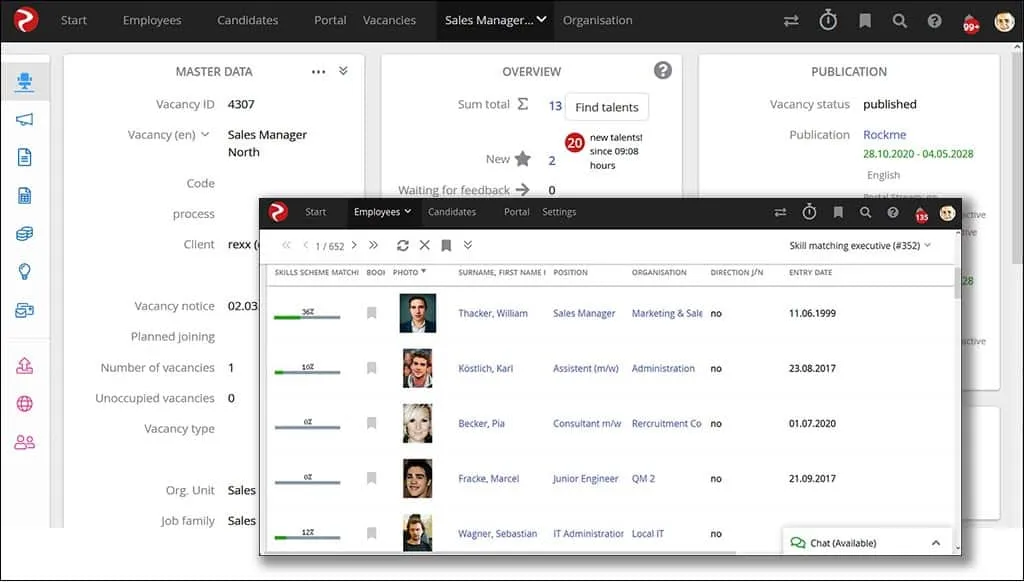The image size is (1024, 582).
Task: Click the coins stack icon in left sidebar
Action: pyautogui.click(x=24, y=233)
